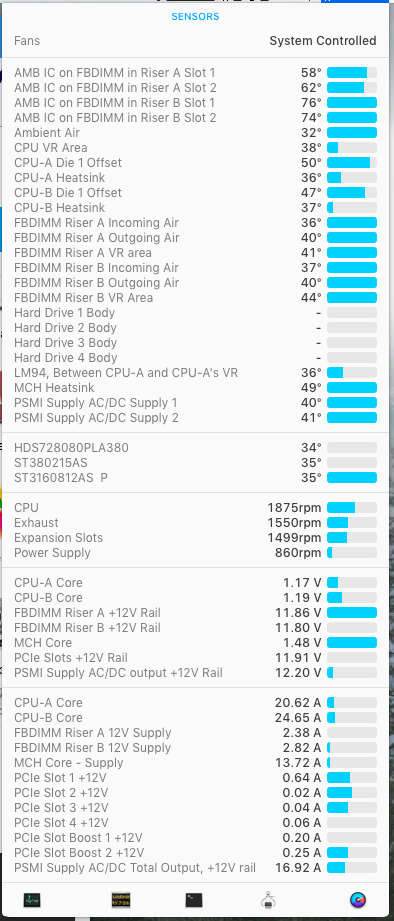Select the ST3160812AS P drive row
Image resolution: width=394 pixels, height=921 pixels.
tap(196, 478)
